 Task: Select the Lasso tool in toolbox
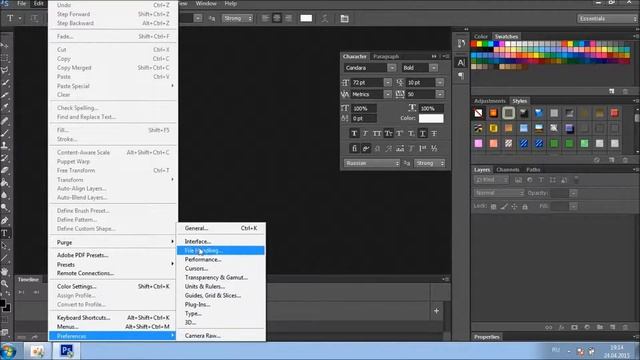click(x=5, y=70)
